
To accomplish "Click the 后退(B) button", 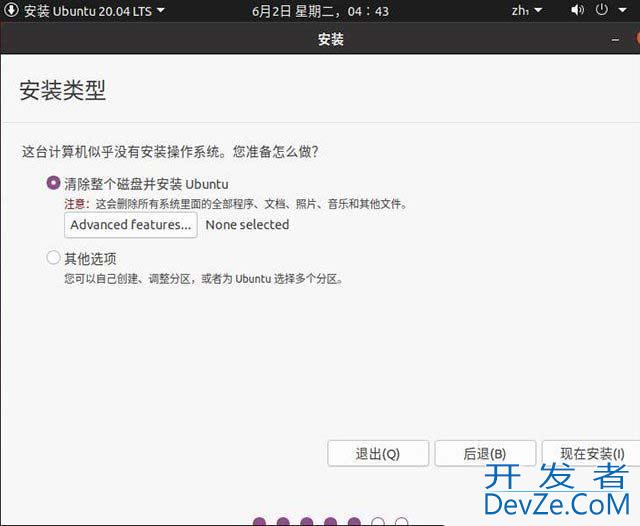I will click(485, 453).
